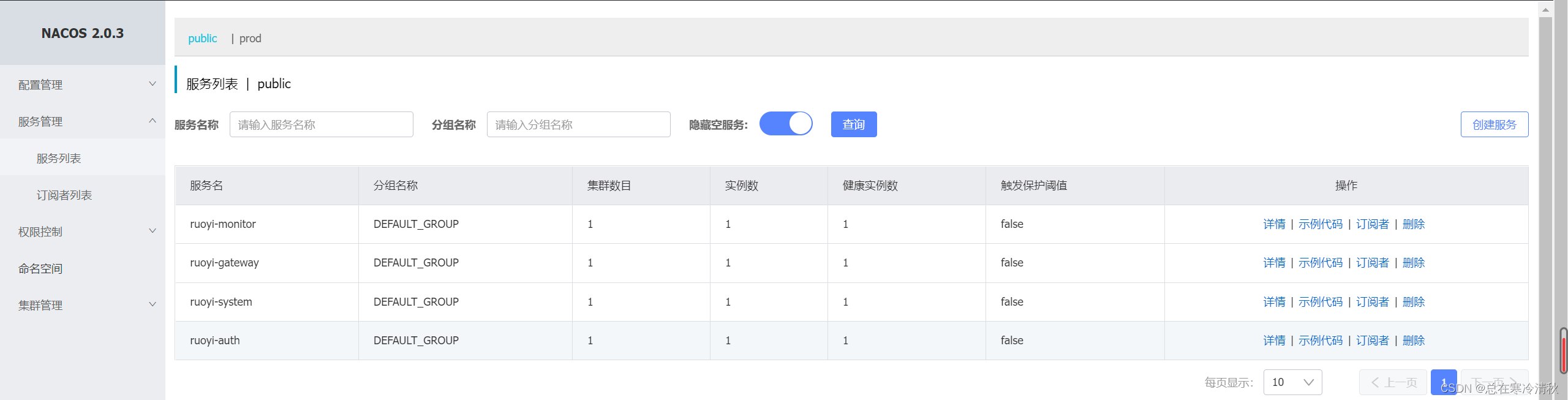
Task: Click page number 1 button
Action: pyautogui.click(x=1444, y=382)
